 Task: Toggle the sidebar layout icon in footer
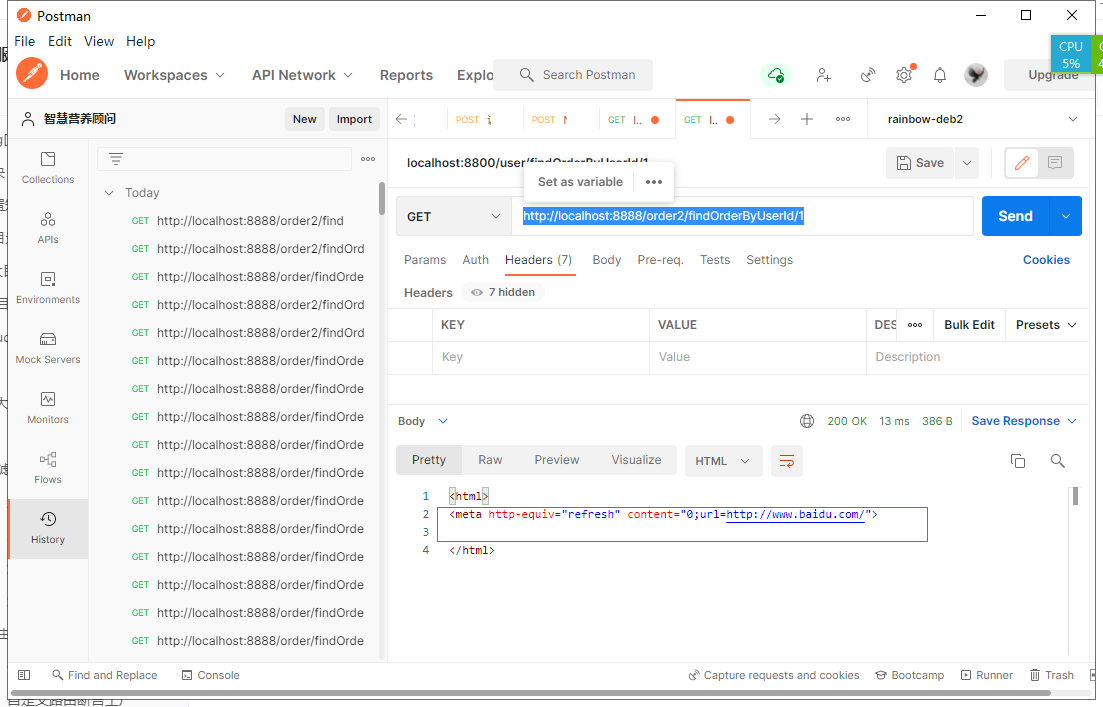click(24, 675)
